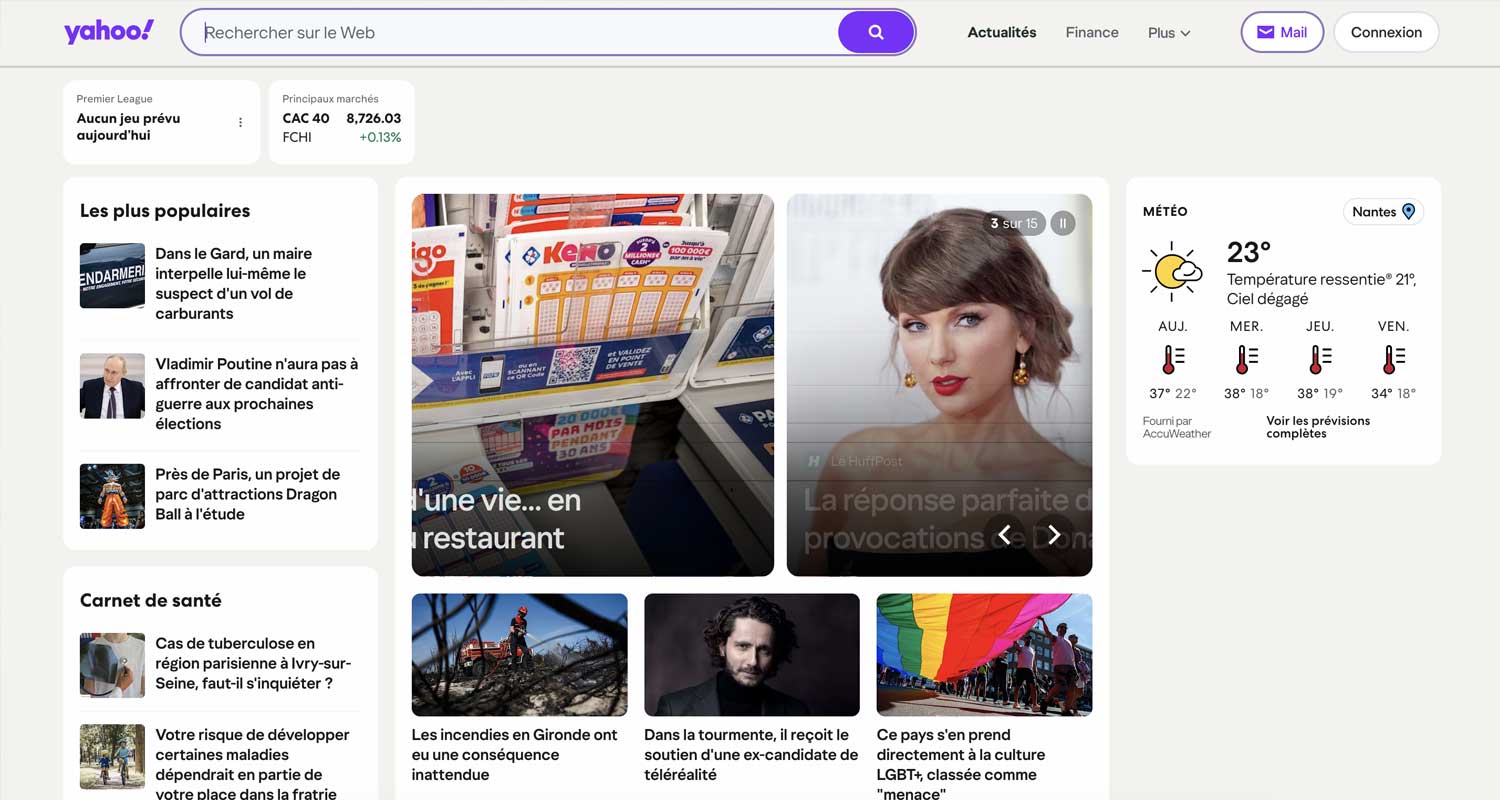
Task: Click the children on bicycles thumbnail
Action: [x=112, y=757]
